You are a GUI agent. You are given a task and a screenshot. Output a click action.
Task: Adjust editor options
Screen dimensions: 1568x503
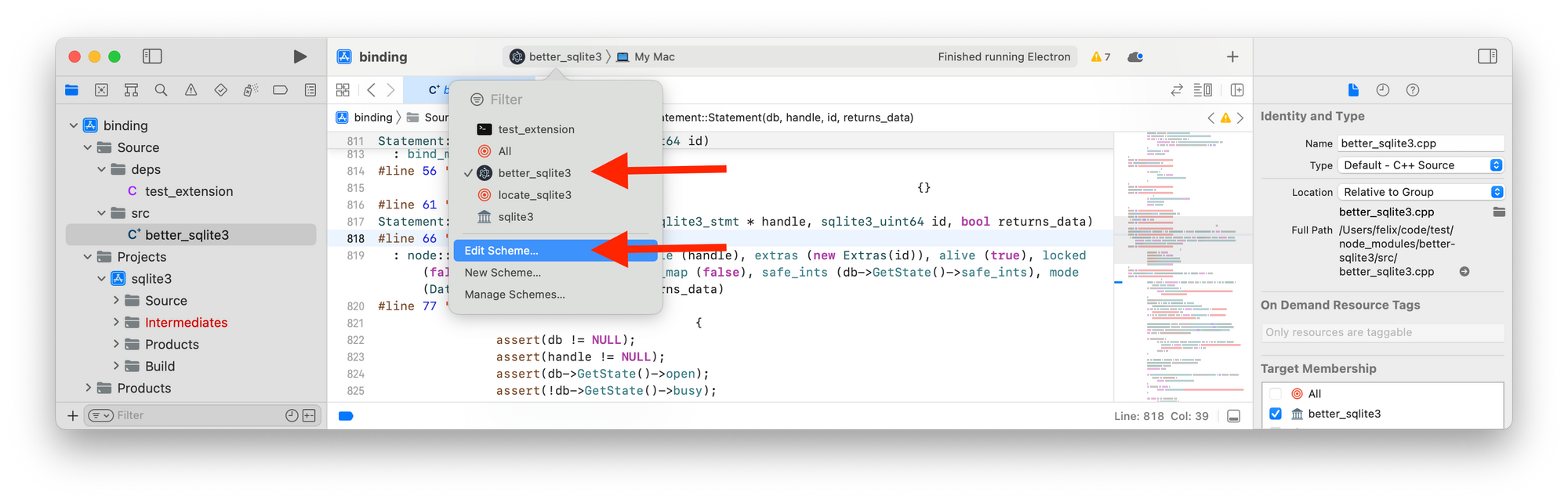(1203, 90)
